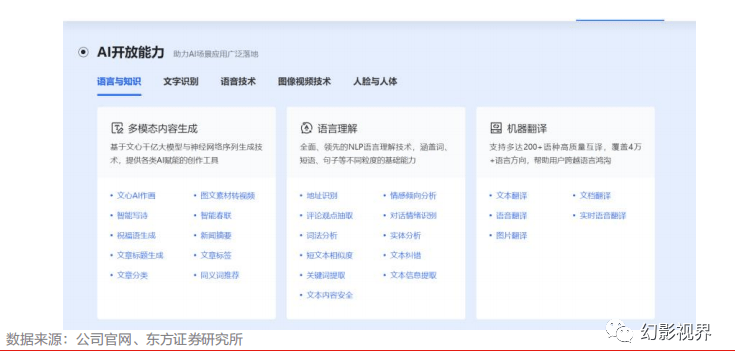Image resolution: width=735 pixels, height=364 pixels.
Task: Open the 语音技术 tab
Action: pyautogui.click(x=238, y=81)
